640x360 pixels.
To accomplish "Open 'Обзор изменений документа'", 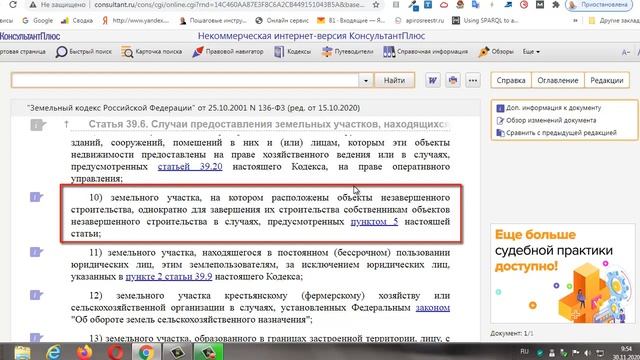I will 546,120.
